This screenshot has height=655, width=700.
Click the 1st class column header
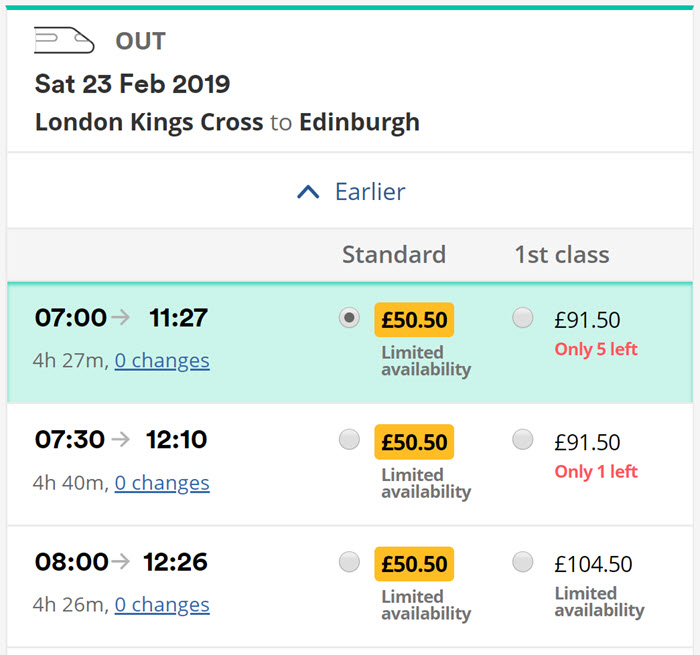point(562,255)
